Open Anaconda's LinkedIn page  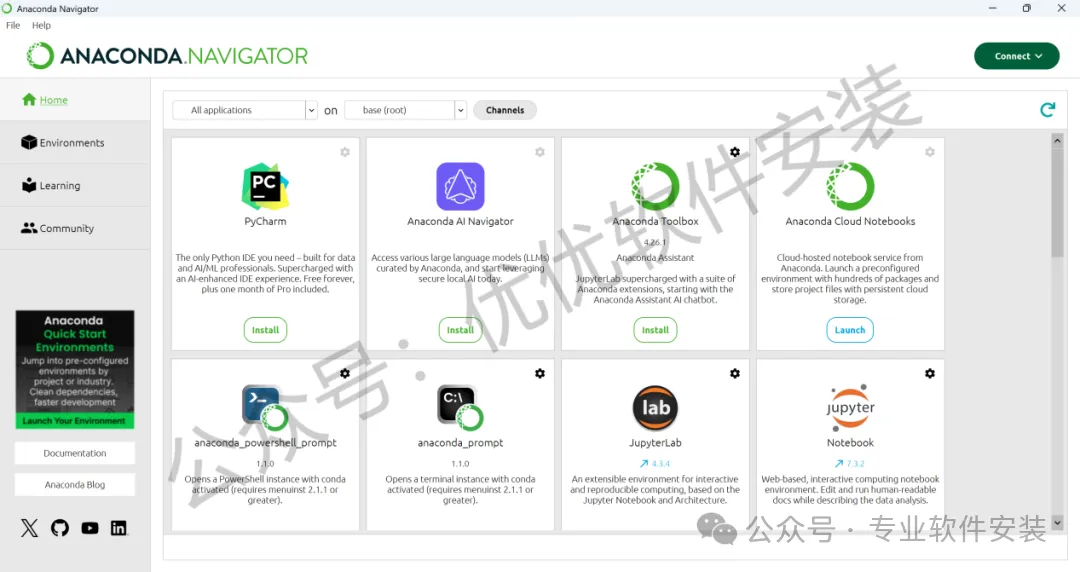pos(118,529)
